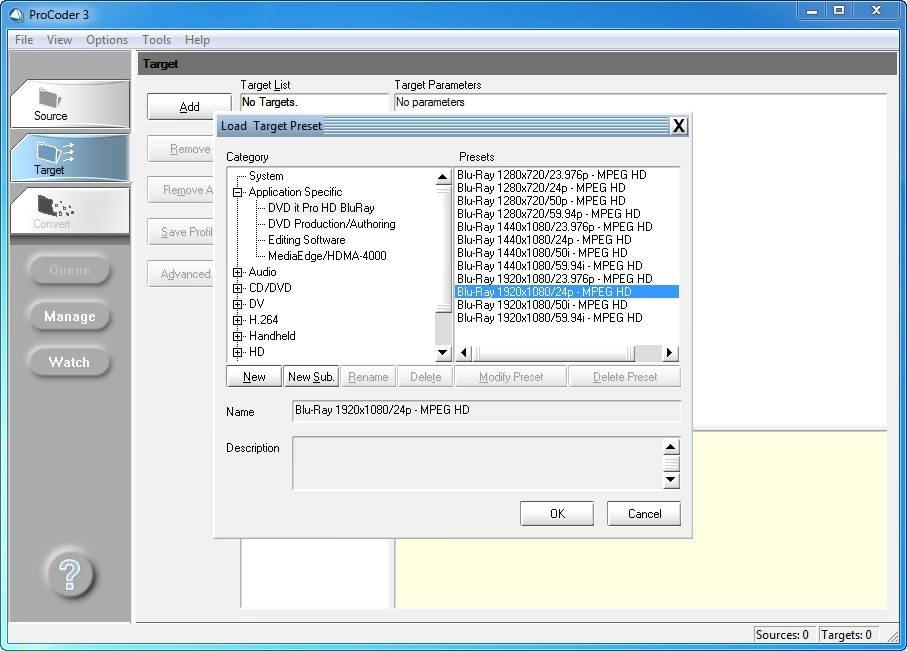This screenshot has width=907, height=651.
Task: Click the Category vertical scrollbar thumb
Action: click(x=443, y=249)
